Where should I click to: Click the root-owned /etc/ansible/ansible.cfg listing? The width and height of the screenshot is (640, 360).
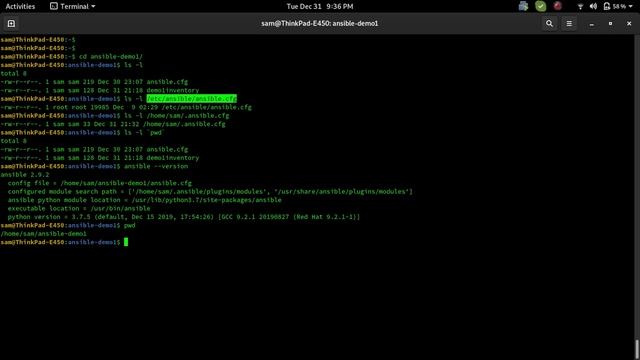pyautogui.click(x=126, y=107)
